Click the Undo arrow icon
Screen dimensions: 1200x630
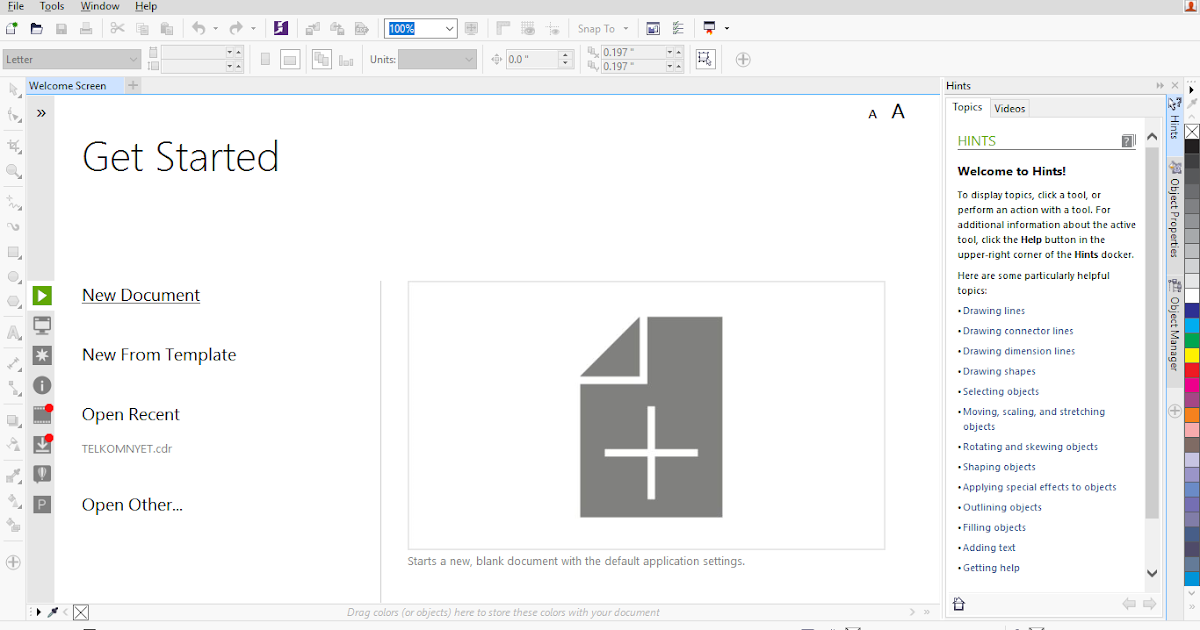[198, 29]
